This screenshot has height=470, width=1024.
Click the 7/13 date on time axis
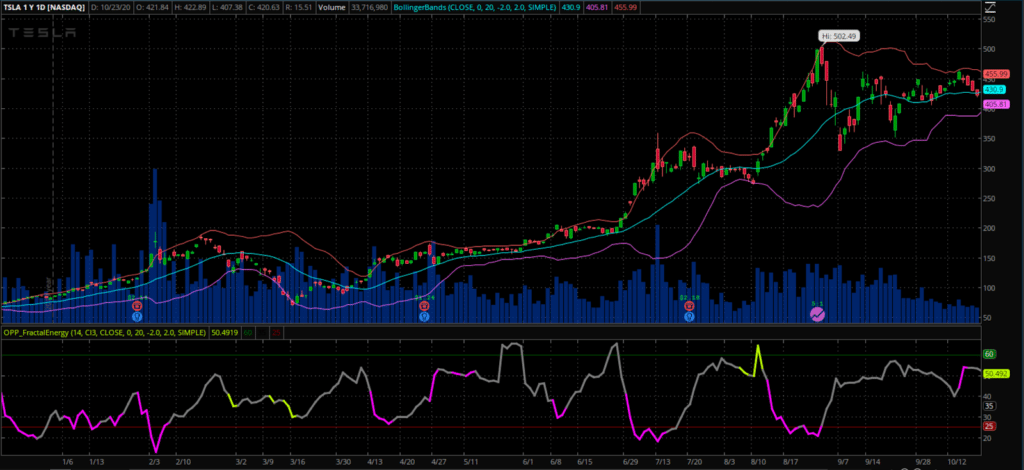(x=663, y=462)
